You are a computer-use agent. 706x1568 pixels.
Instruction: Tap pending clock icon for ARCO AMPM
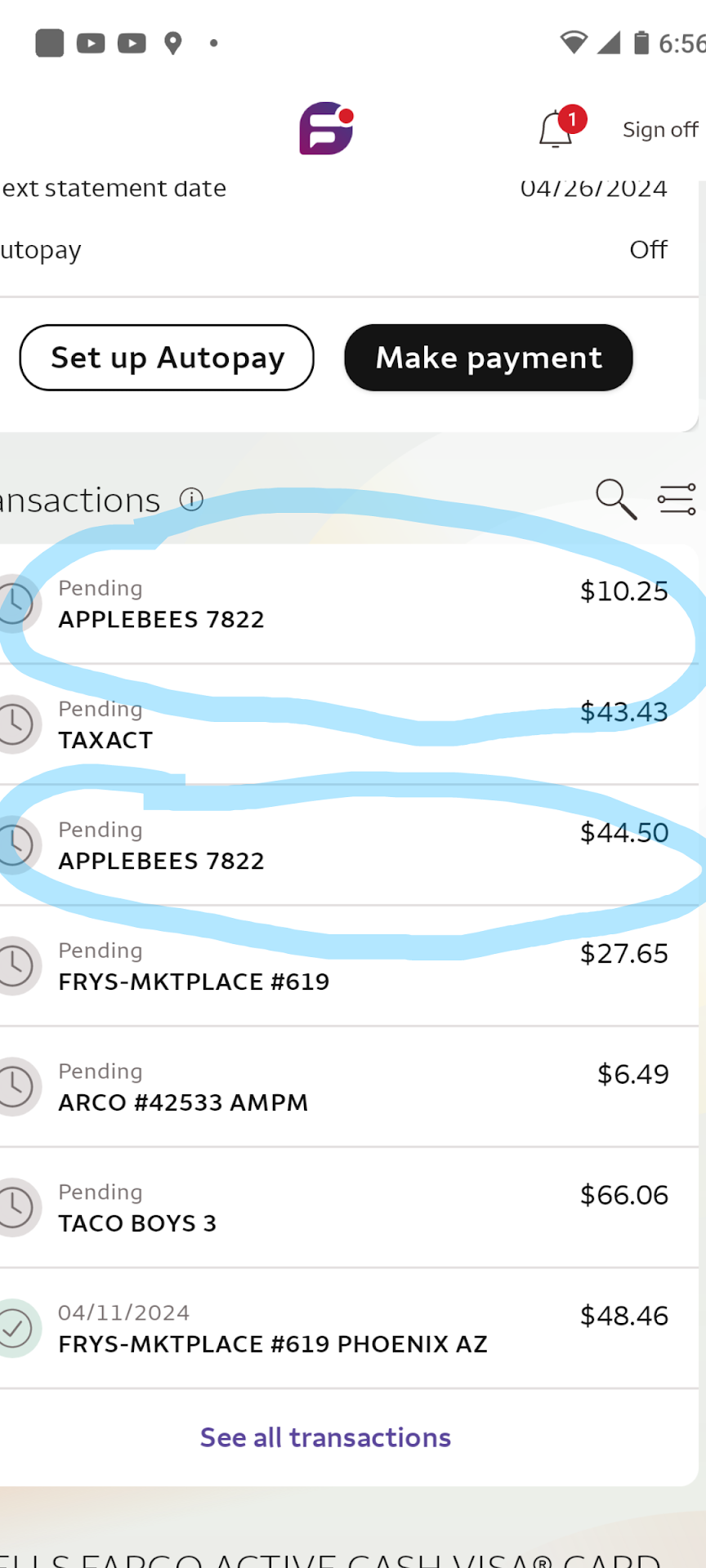16,1086
